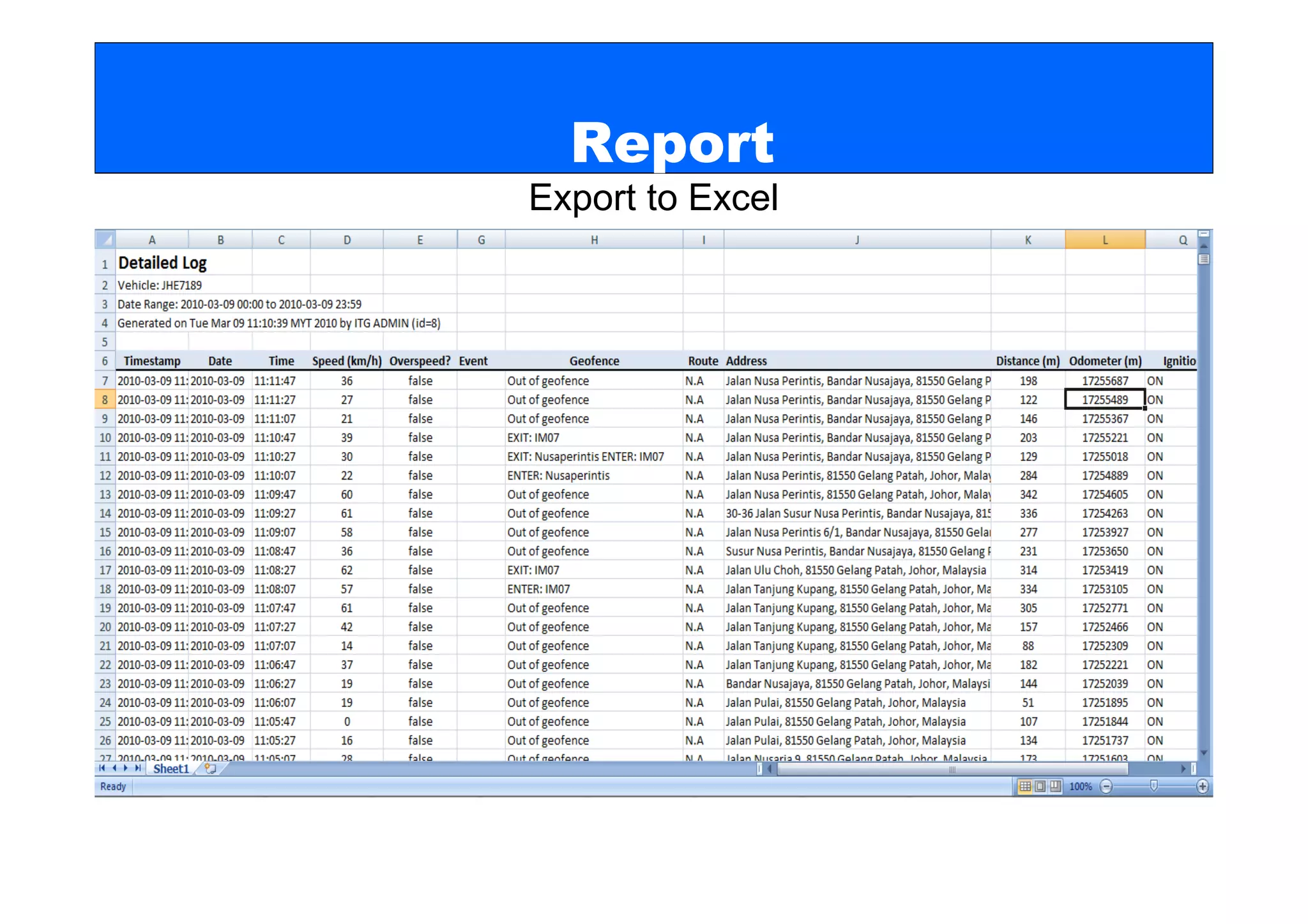Click speed cell 62 in row 17
The width and height of the screenshot is (1308, 924).
347,570
